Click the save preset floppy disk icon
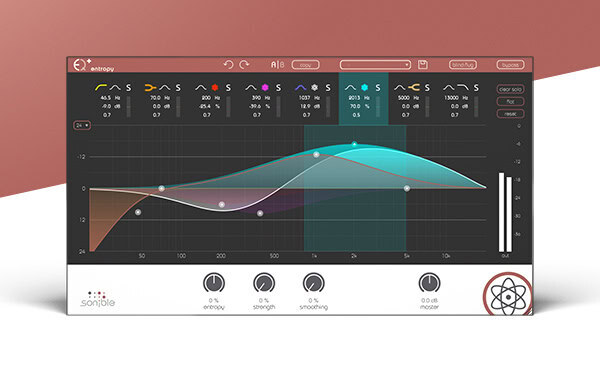The image size is (600, 372). pyautogui.click(x=423, y=65)
